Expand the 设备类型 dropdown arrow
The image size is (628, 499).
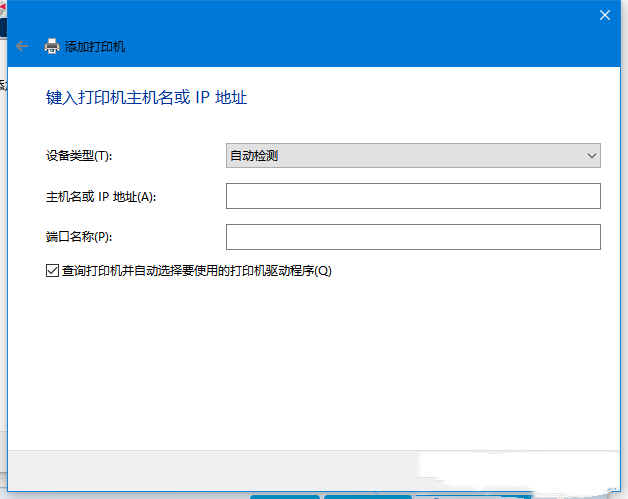591,155
